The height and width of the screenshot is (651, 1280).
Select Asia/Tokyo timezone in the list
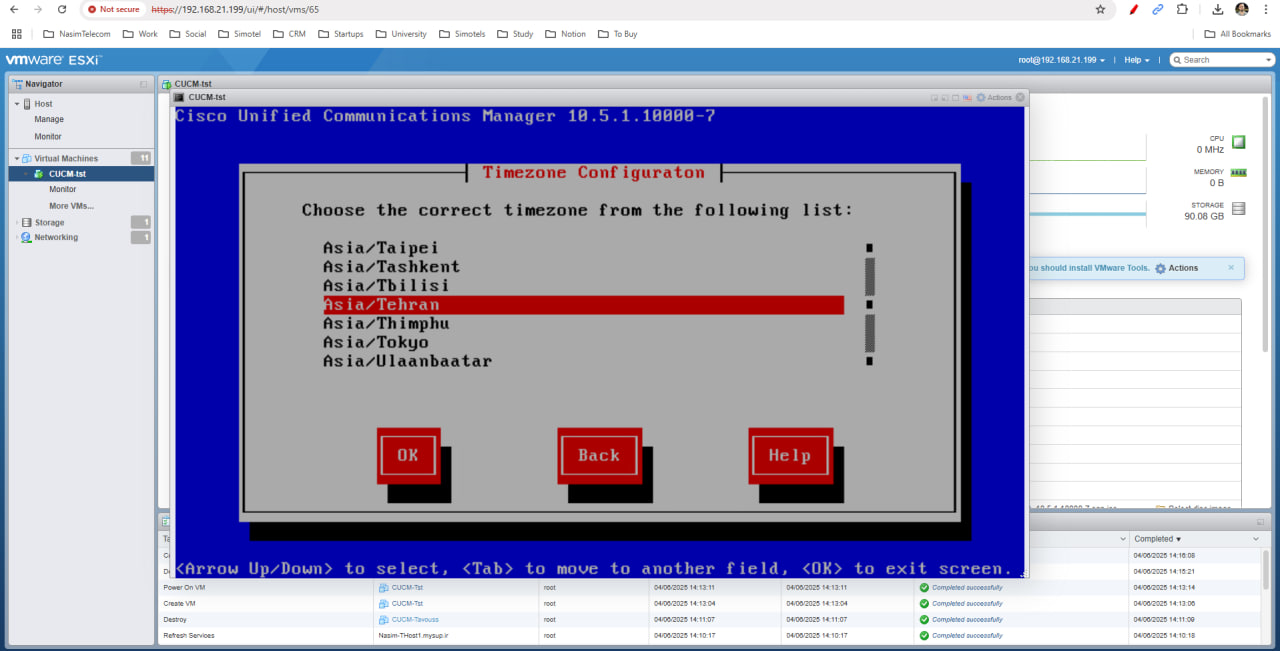click(375, 342)
